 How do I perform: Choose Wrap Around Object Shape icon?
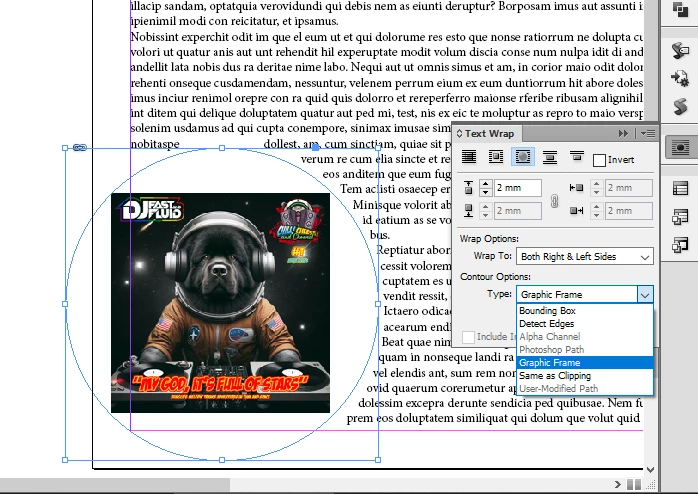523,157
